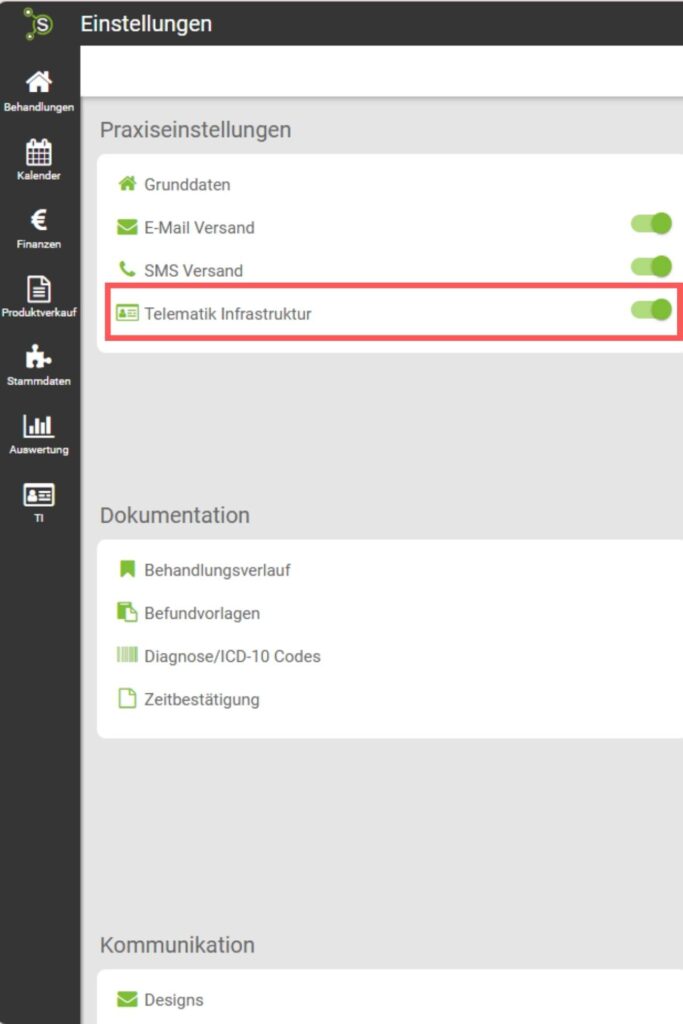Open the E-Mail Versand settings entry
Image resolution: width=683 pixels, height=1024 pixels.
click(x=199, y=228)
